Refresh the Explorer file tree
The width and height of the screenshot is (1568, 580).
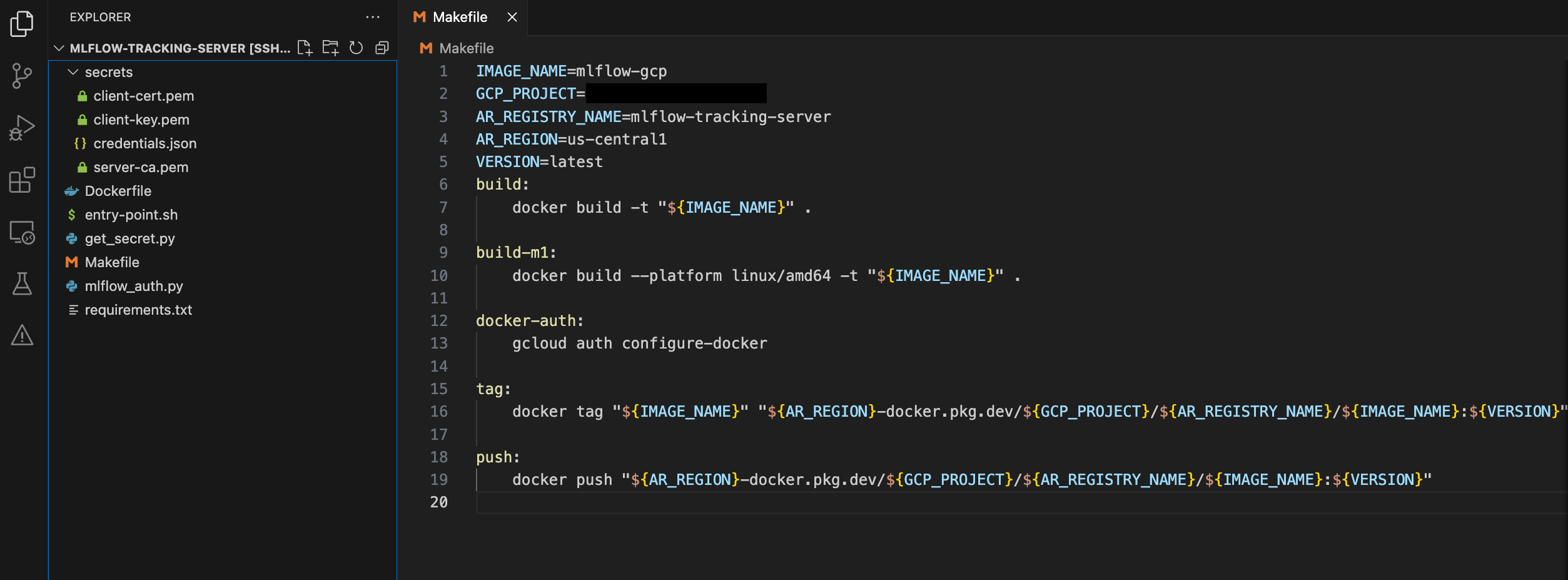[x=356, y=48]
